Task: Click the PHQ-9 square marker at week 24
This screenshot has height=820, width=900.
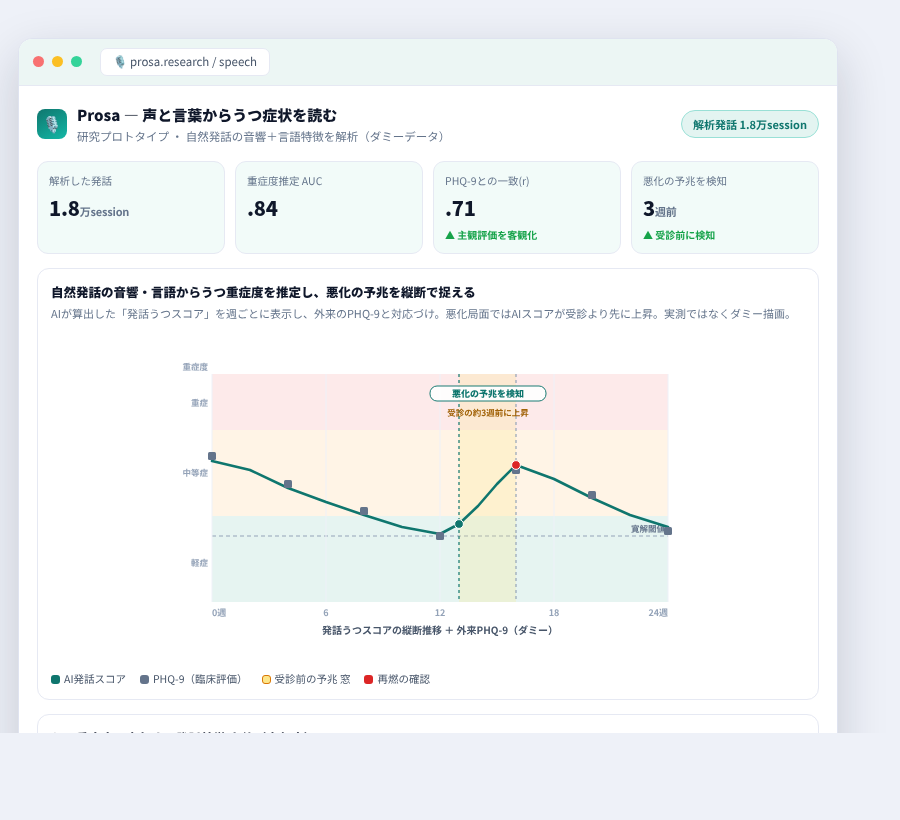Action: point(668,531)
